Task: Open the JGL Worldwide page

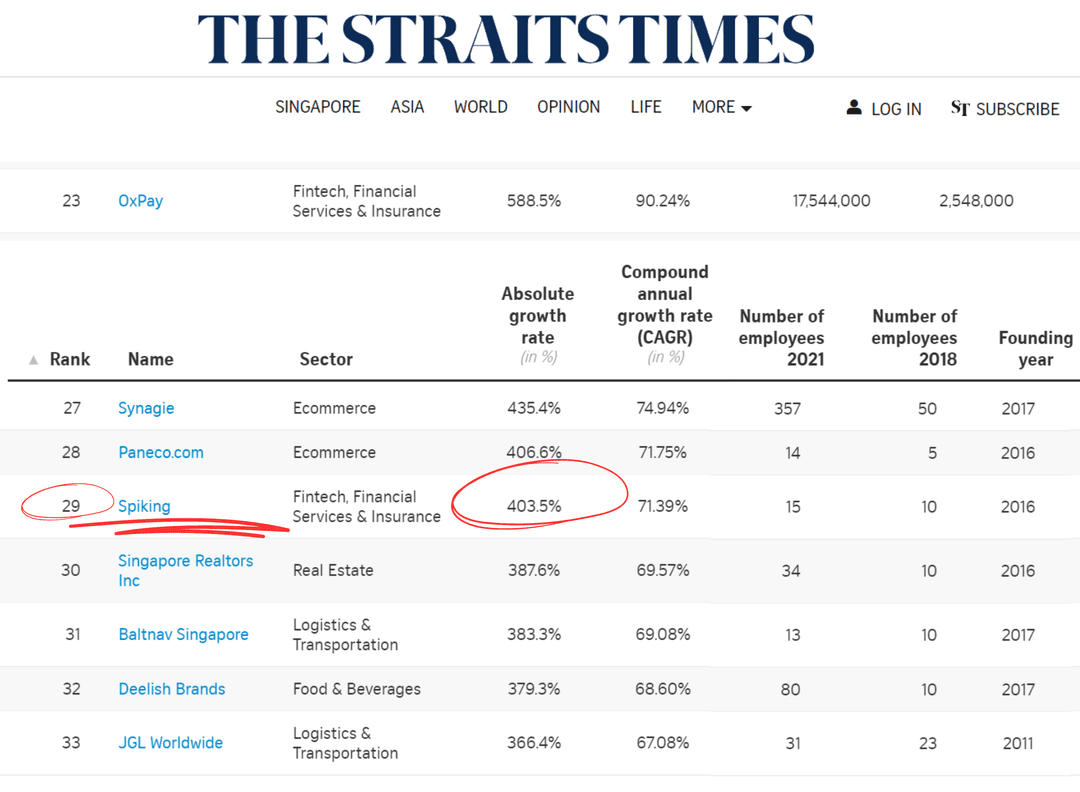Action: click(x=170, y=742)
